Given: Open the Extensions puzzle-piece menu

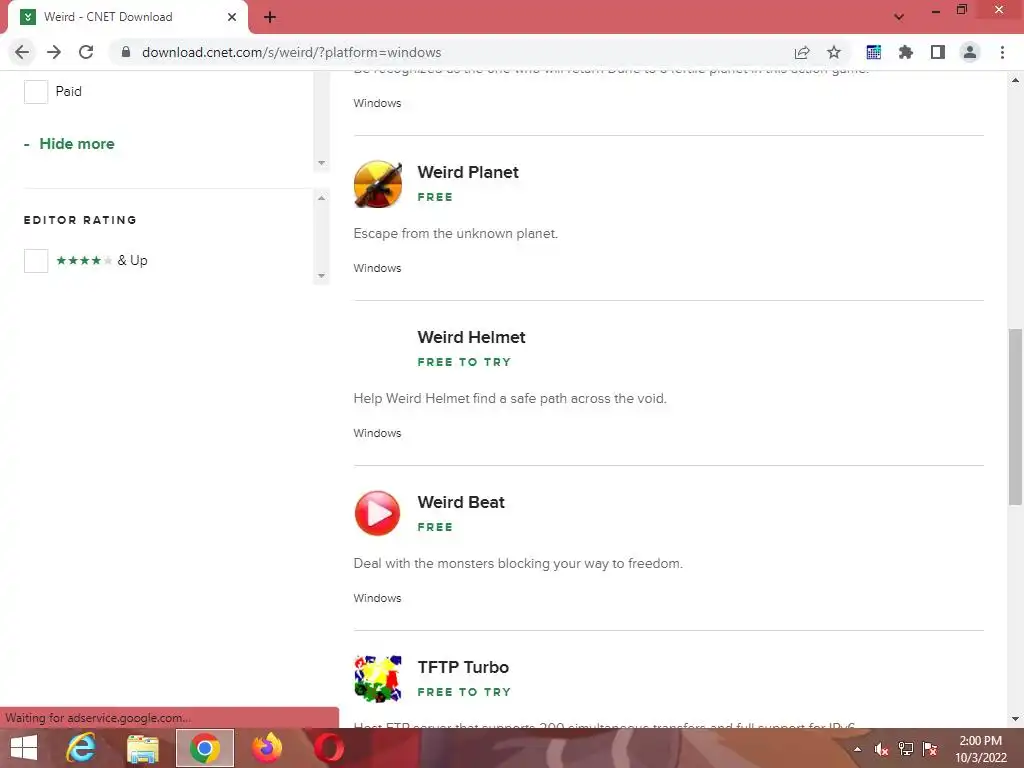Looking at the screenshot, I should 906,52.
